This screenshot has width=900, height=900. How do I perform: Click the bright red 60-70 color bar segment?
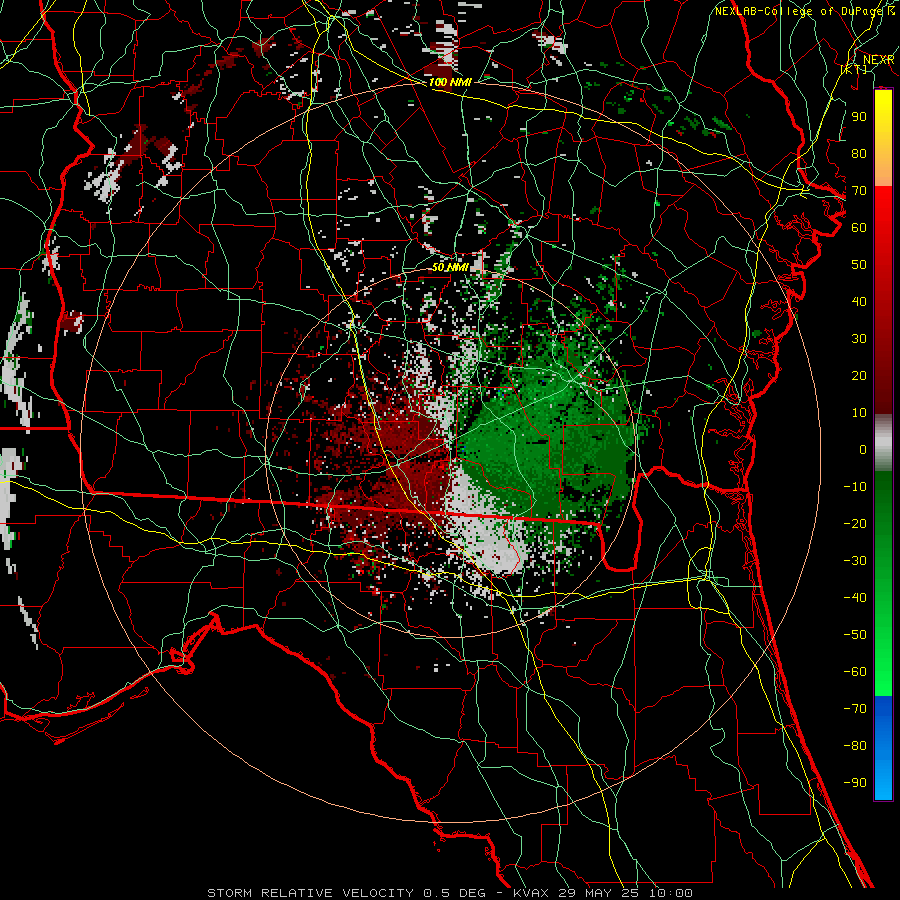pos(883,208)
